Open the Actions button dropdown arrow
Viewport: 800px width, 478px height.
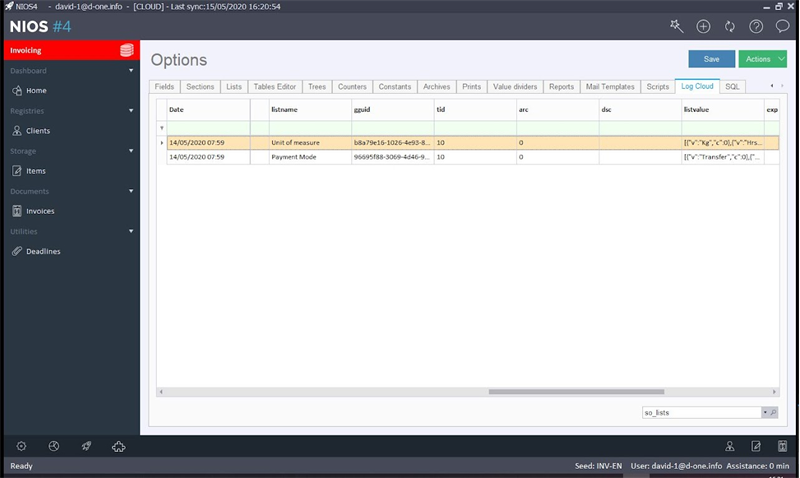click(x=781, y=59)
